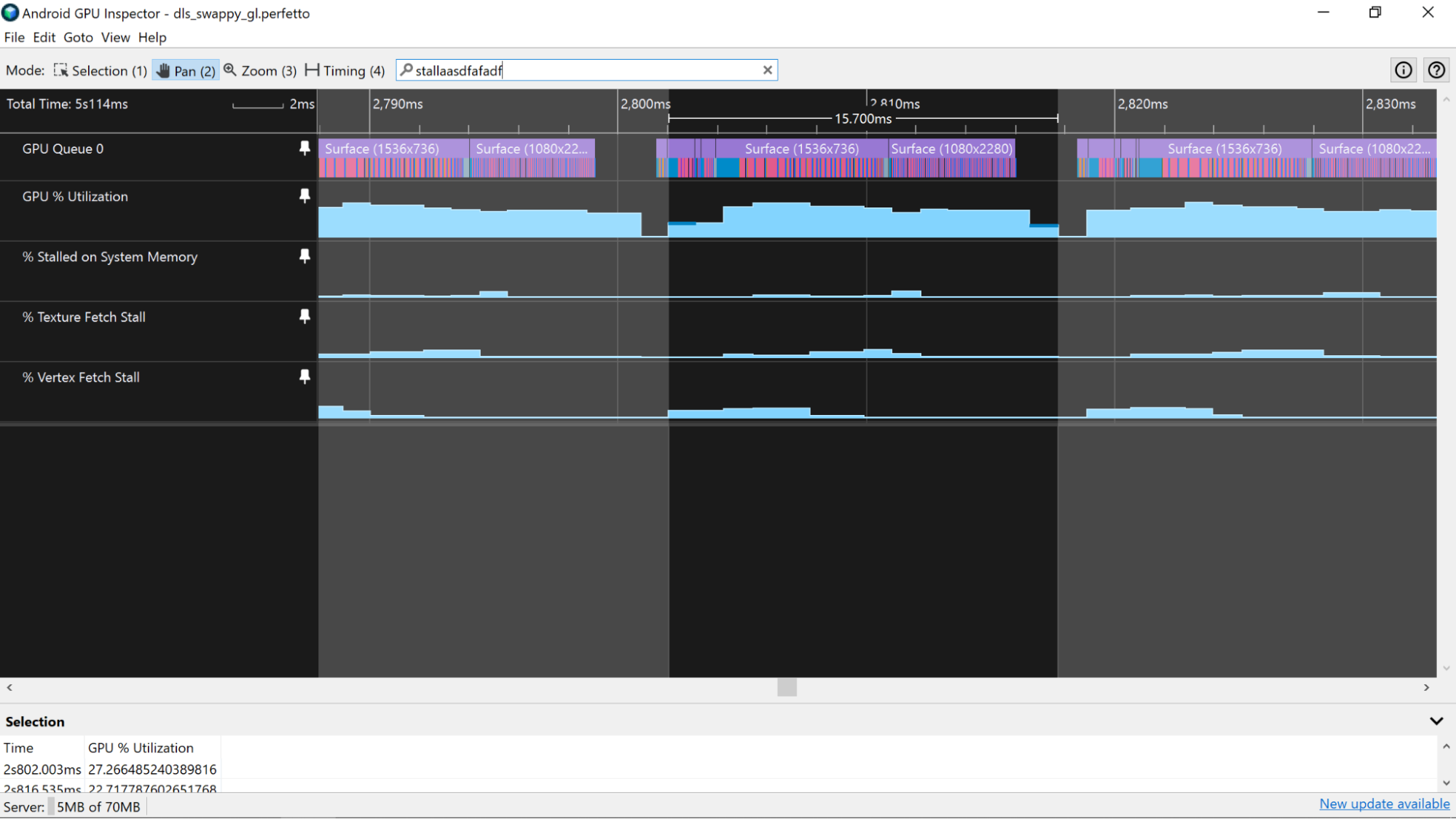Image resolution: width=1456 pixels, height=819 pixels.
Task: Select the Selection mode (1)
Action: click(100, 70)
